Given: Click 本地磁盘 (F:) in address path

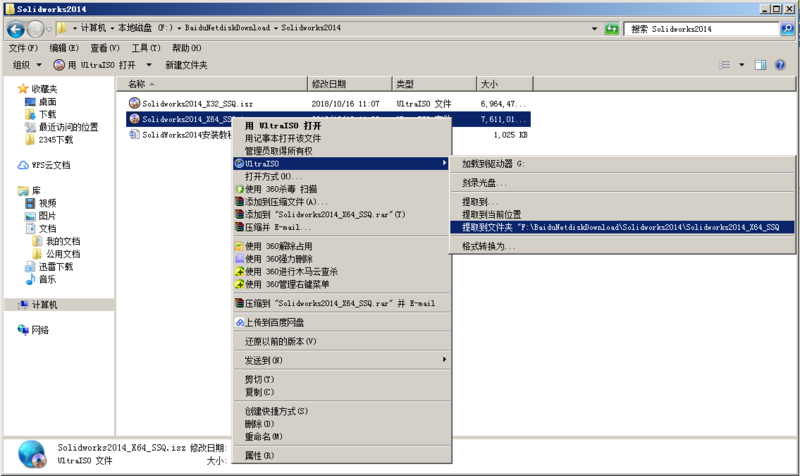Looking at the screenshot, I should click(x=145, y=28).
